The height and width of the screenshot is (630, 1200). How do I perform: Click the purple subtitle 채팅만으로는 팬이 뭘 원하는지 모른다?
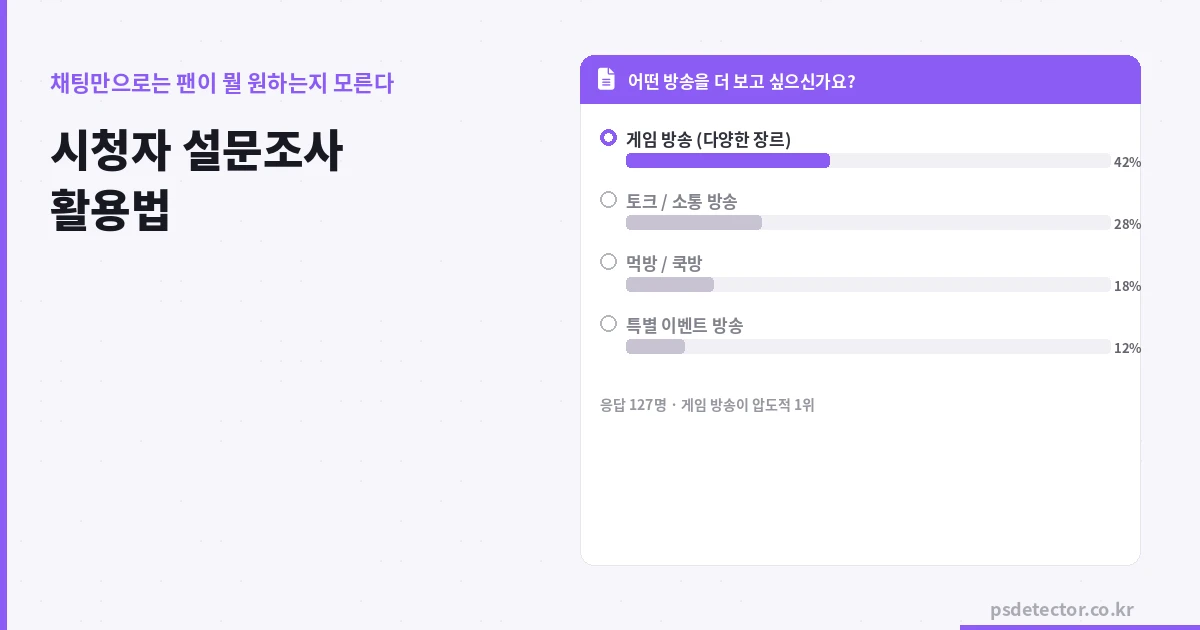[x=221, y=83]
